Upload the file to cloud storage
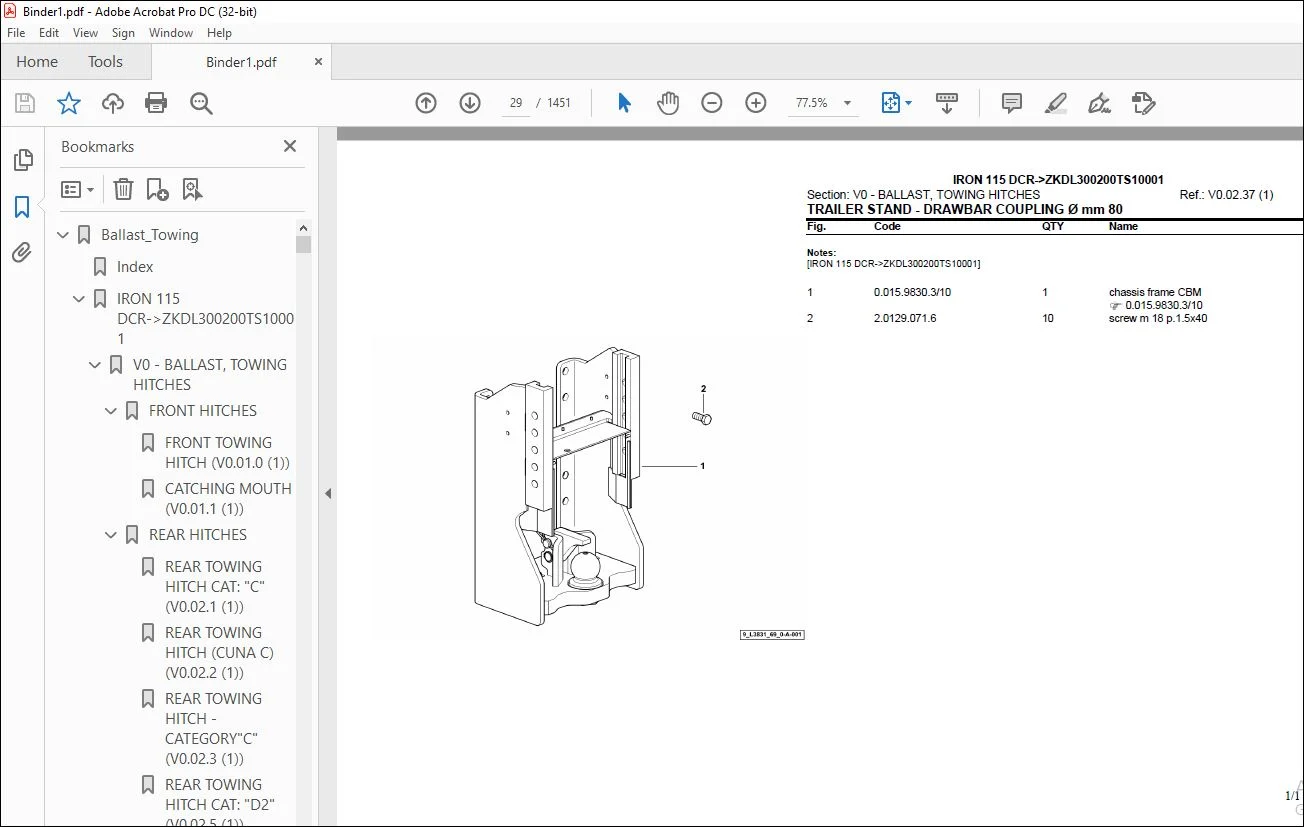 (x=113, y=103)
